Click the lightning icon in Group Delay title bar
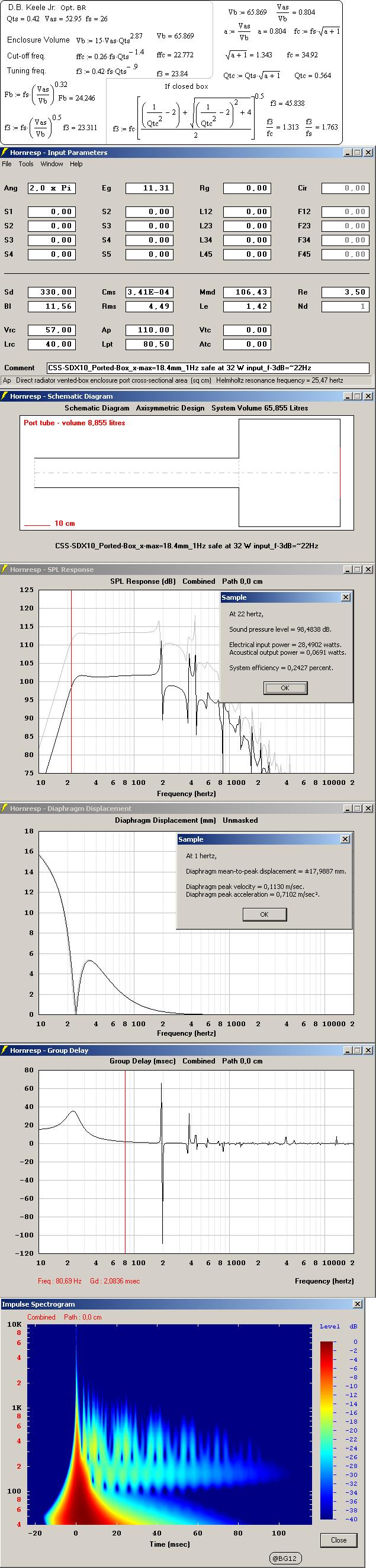 (x=5, y=1050)
